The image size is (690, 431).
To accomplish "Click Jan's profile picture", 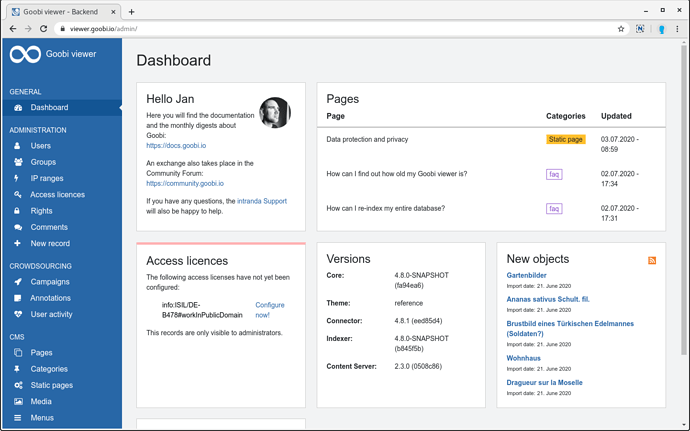I will click(275, 113).
